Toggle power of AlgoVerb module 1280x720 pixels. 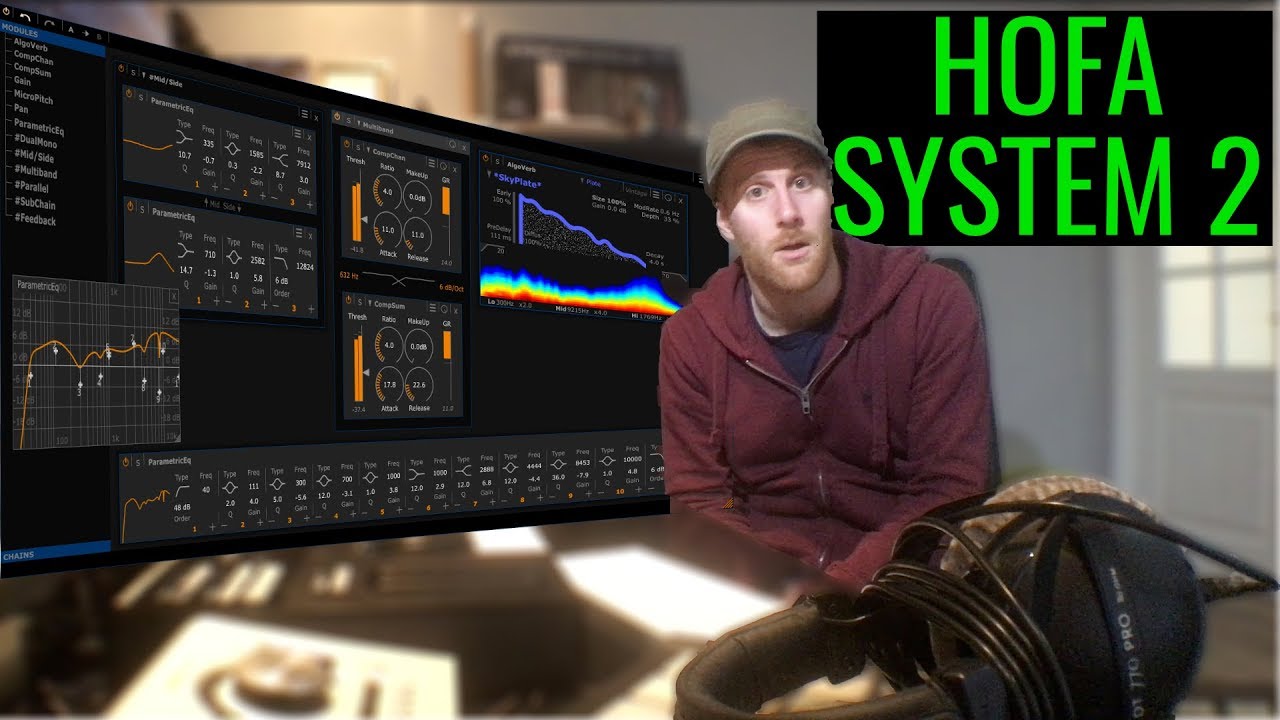(485, 158)
